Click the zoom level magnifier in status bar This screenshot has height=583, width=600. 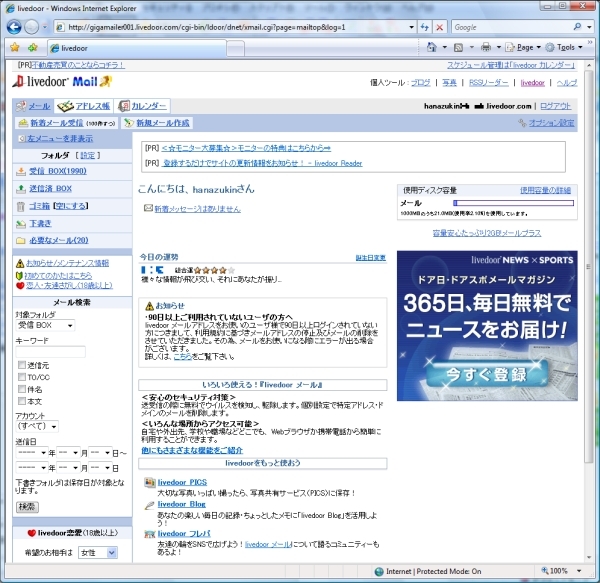pyautogui.click(x=545, y=571)
